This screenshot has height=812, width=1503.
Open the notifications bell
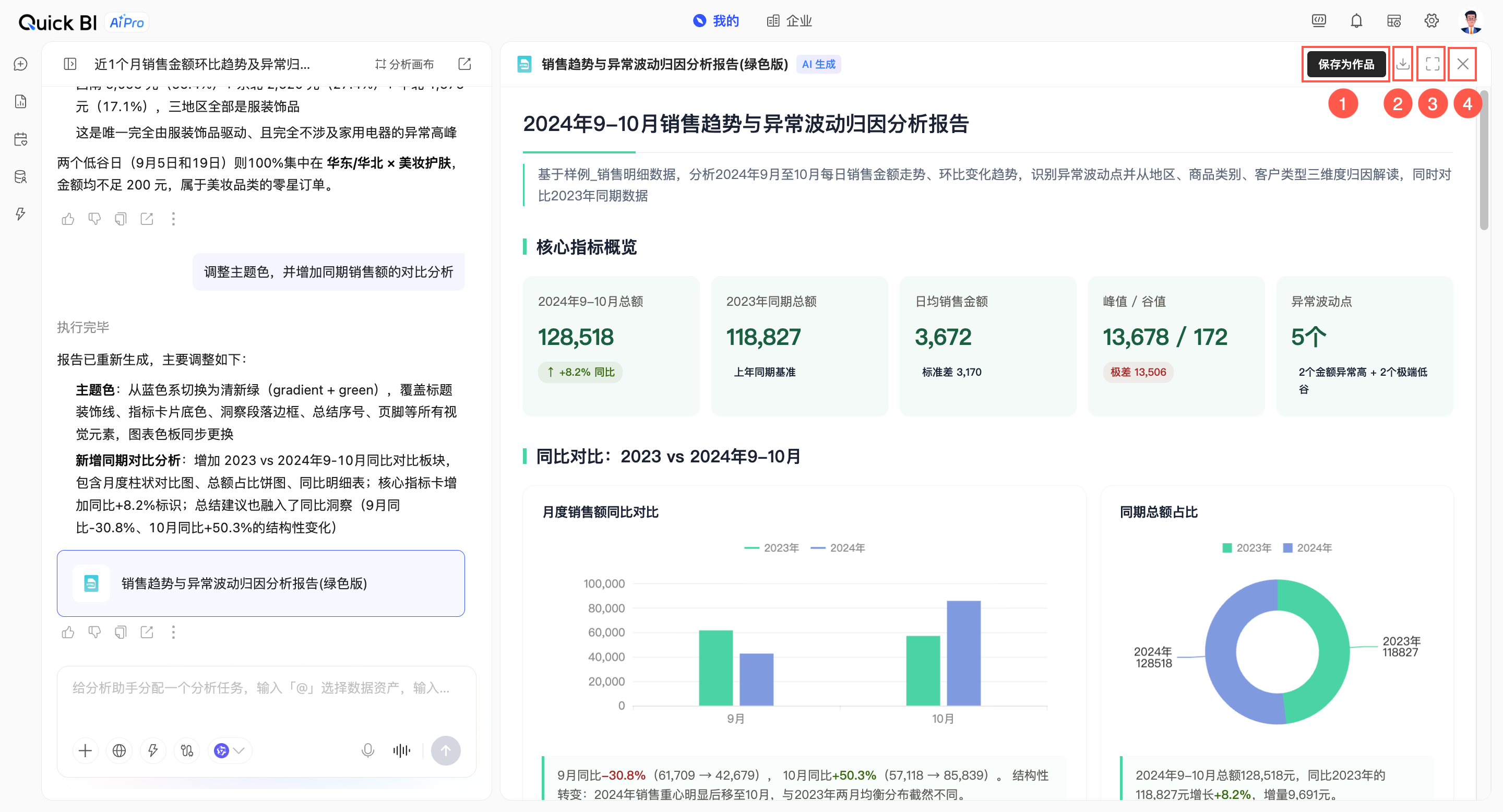tap(1356, 21)
